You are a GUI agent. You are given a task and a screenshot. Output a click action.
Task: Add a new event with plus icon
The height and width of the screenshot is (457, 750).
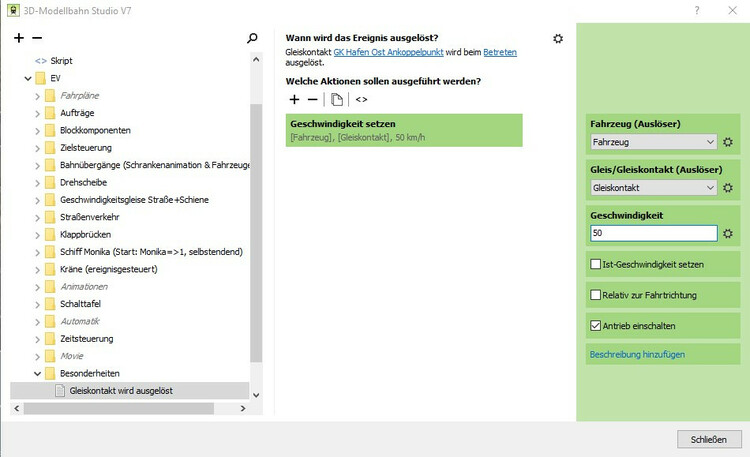coord(19,38)
